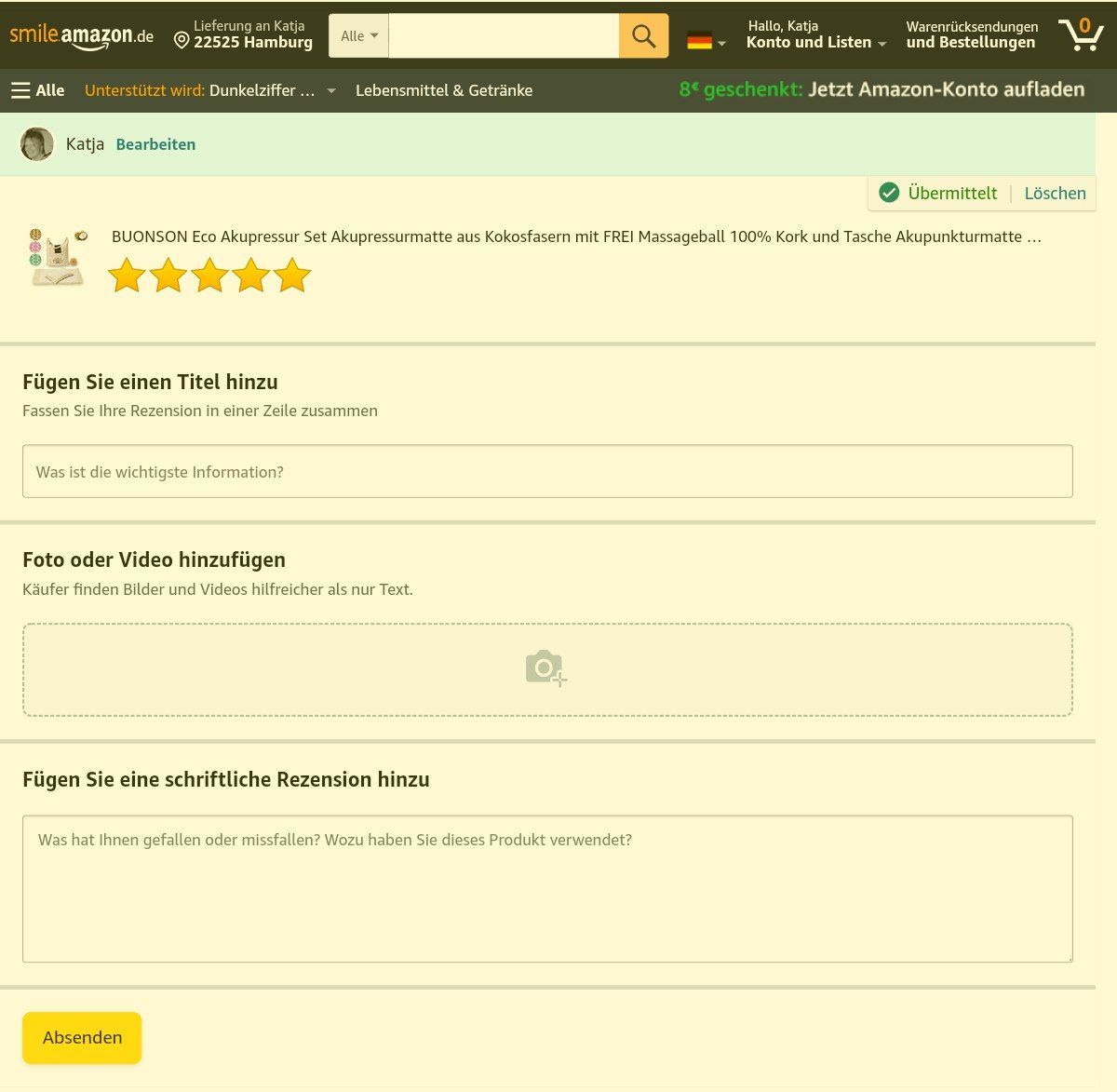Click Katja's profile avatar
Viewport: 1117px width, 1092px height.
click(x=37, y=144)
